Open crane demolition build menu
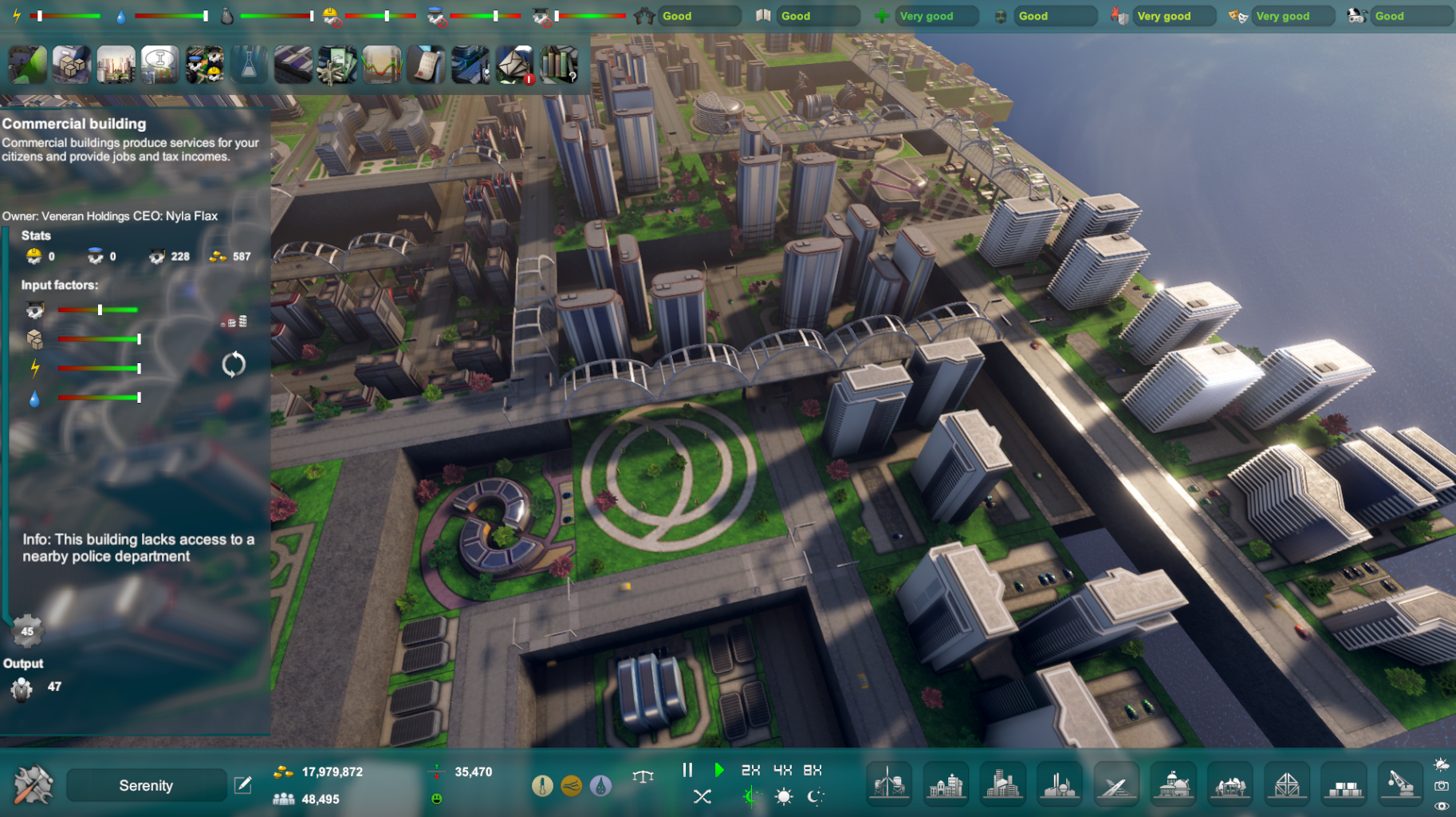 [x=1401, y=784]
